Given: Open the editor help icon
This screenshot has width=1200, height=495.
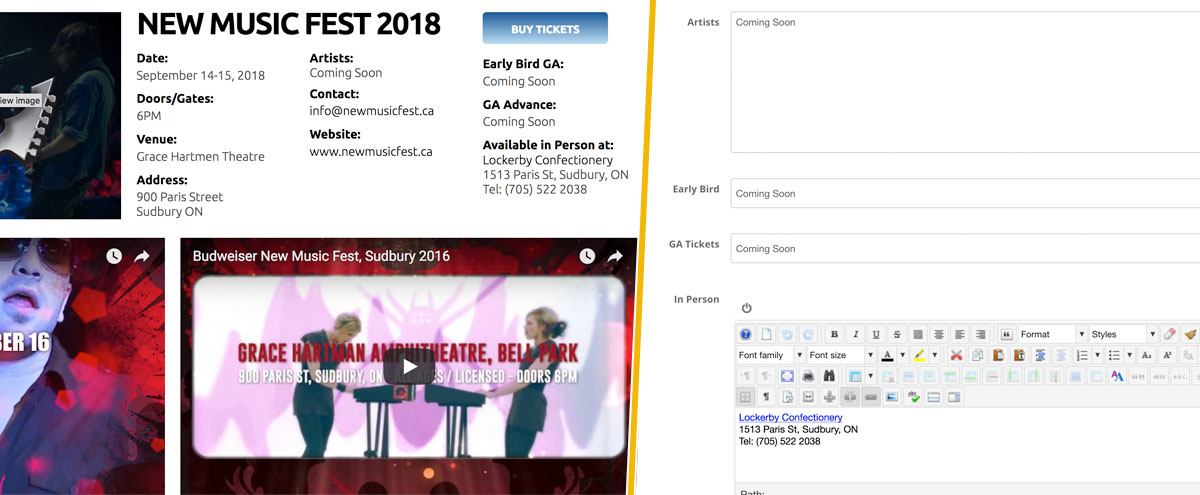Looking at the screenshot, I should tap(745, 334).
